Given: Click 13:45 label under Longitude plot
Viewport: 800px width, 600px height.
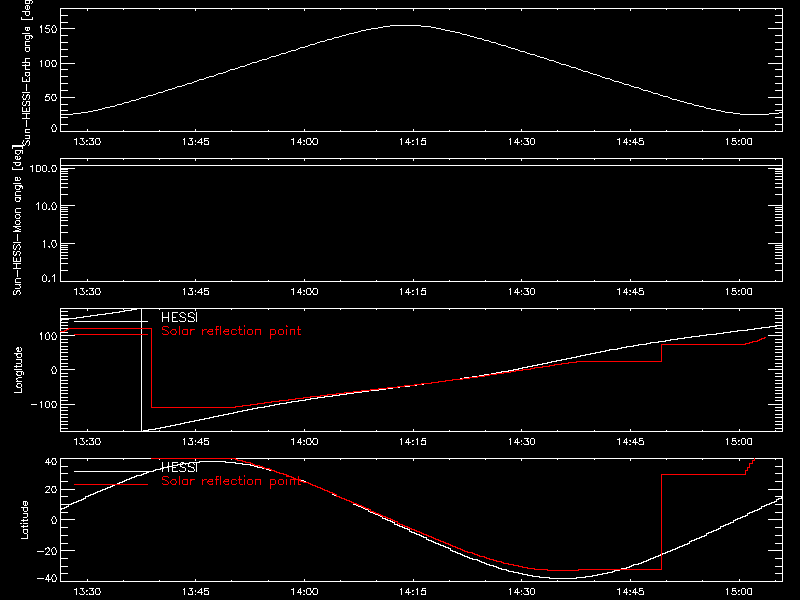Looking at the screenshot, I should click(195, 442).
